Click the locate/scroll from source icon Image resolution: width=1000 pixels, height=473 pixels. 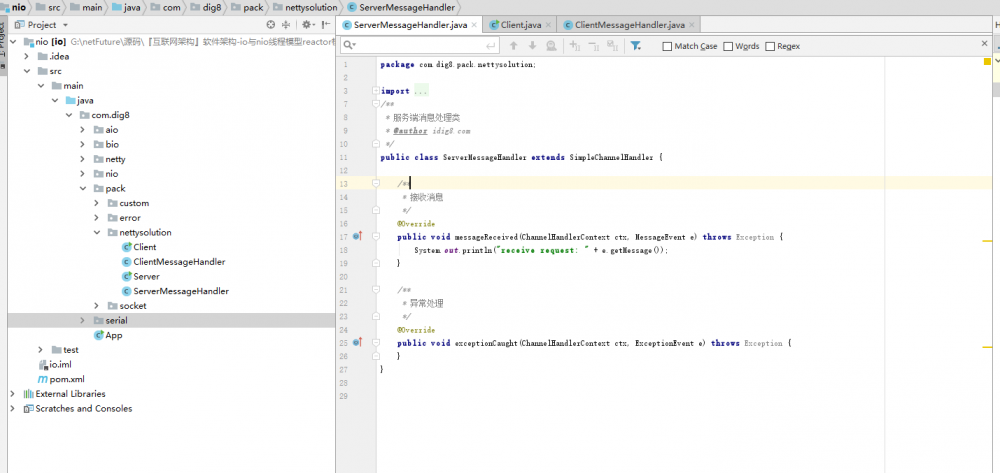coord(271,24)
